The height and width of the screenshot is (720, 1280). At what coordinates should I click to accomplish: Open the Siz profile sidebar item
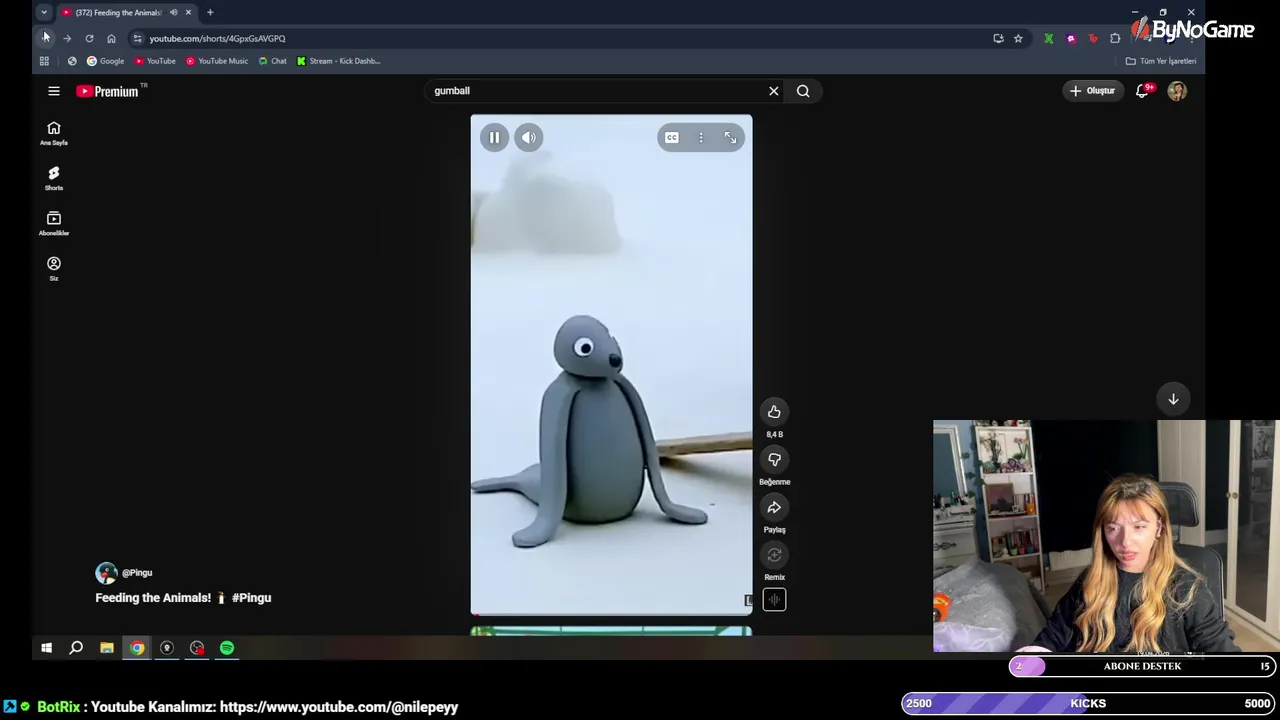click(x=54, y=268)
